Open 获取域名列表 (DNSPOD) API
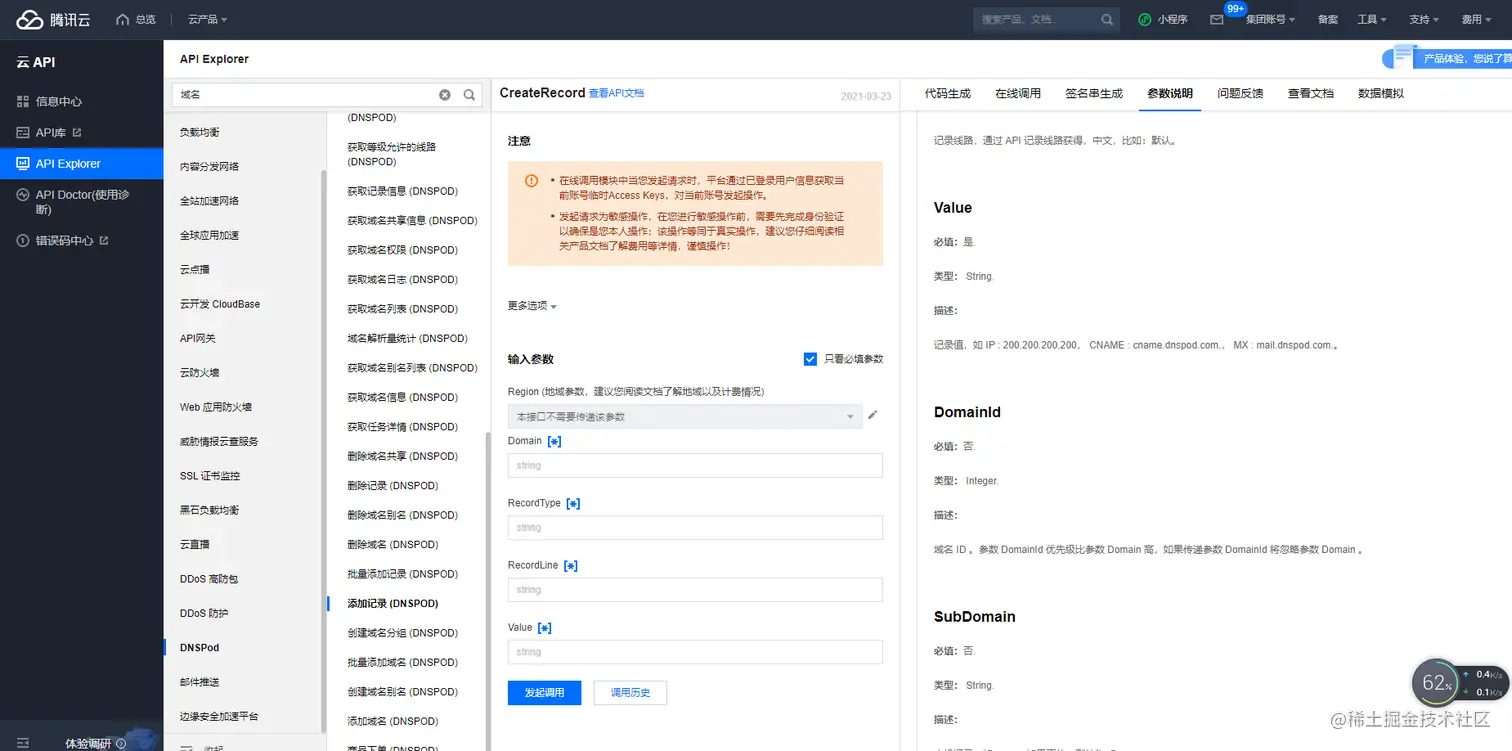This screenshot has width=1512, height=751. pos(403,309)
